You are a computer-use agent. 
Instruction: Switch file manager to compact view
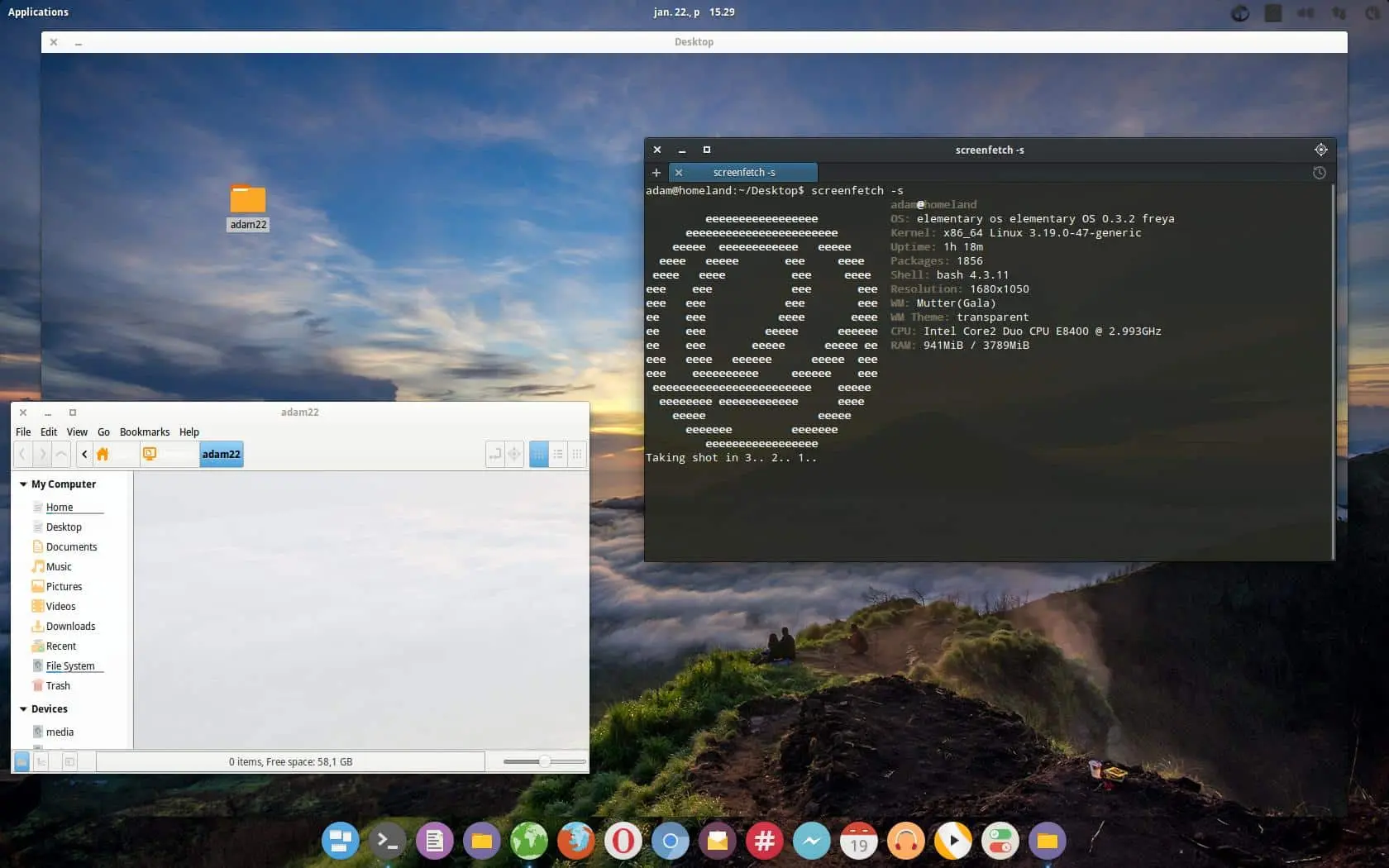(x=577, y=454)
